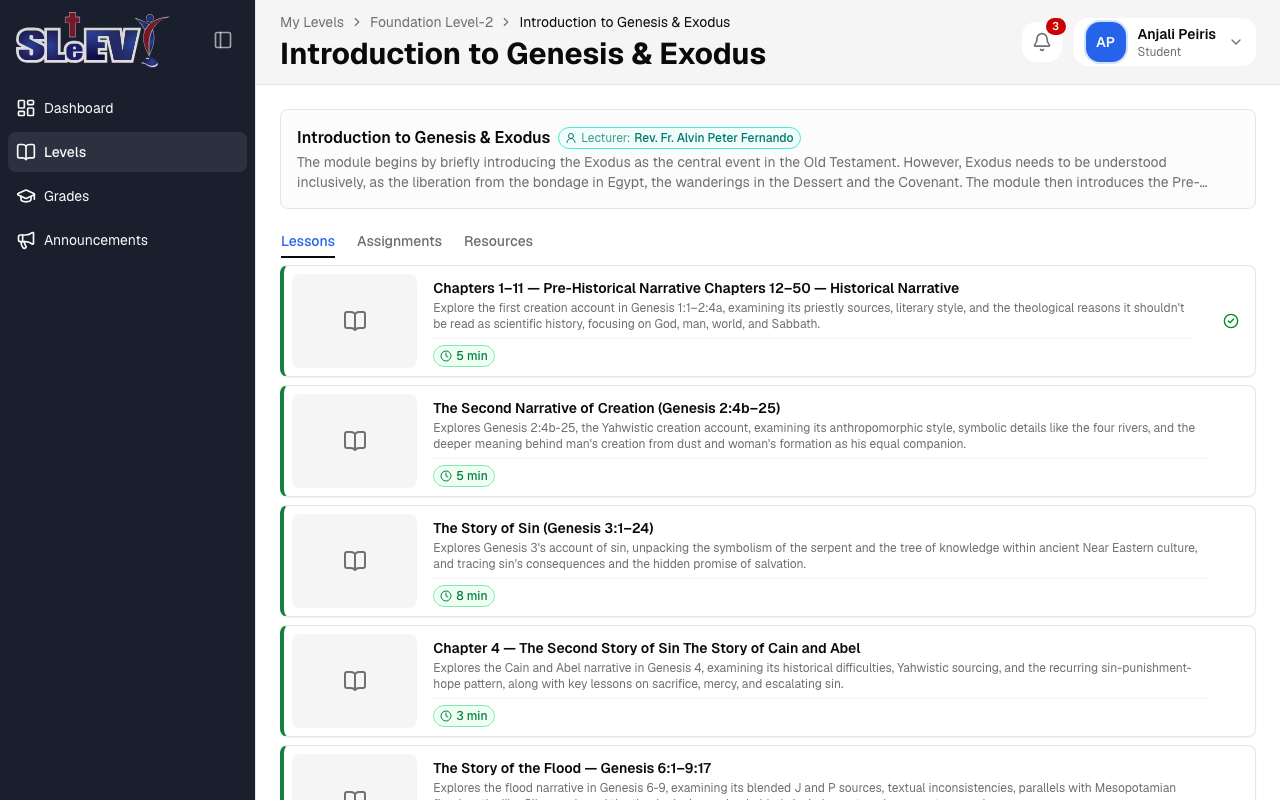Switch to the Assignments tab
Screen dimensions: 1280x800
tap(399, 241)
